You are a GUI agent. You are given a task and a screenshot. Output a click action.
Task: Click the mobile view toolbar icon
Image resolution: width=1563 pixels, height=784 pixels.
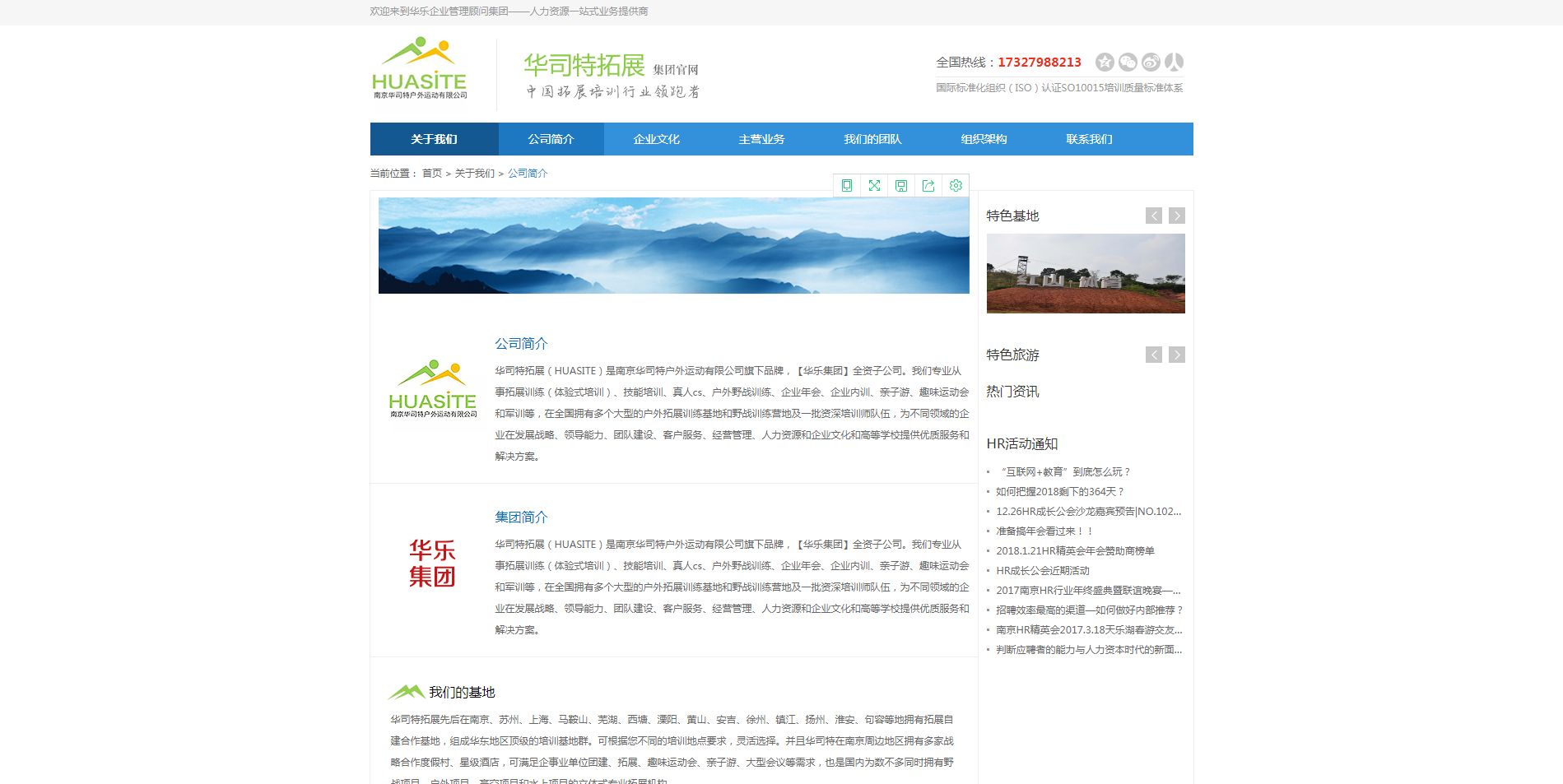846,186
